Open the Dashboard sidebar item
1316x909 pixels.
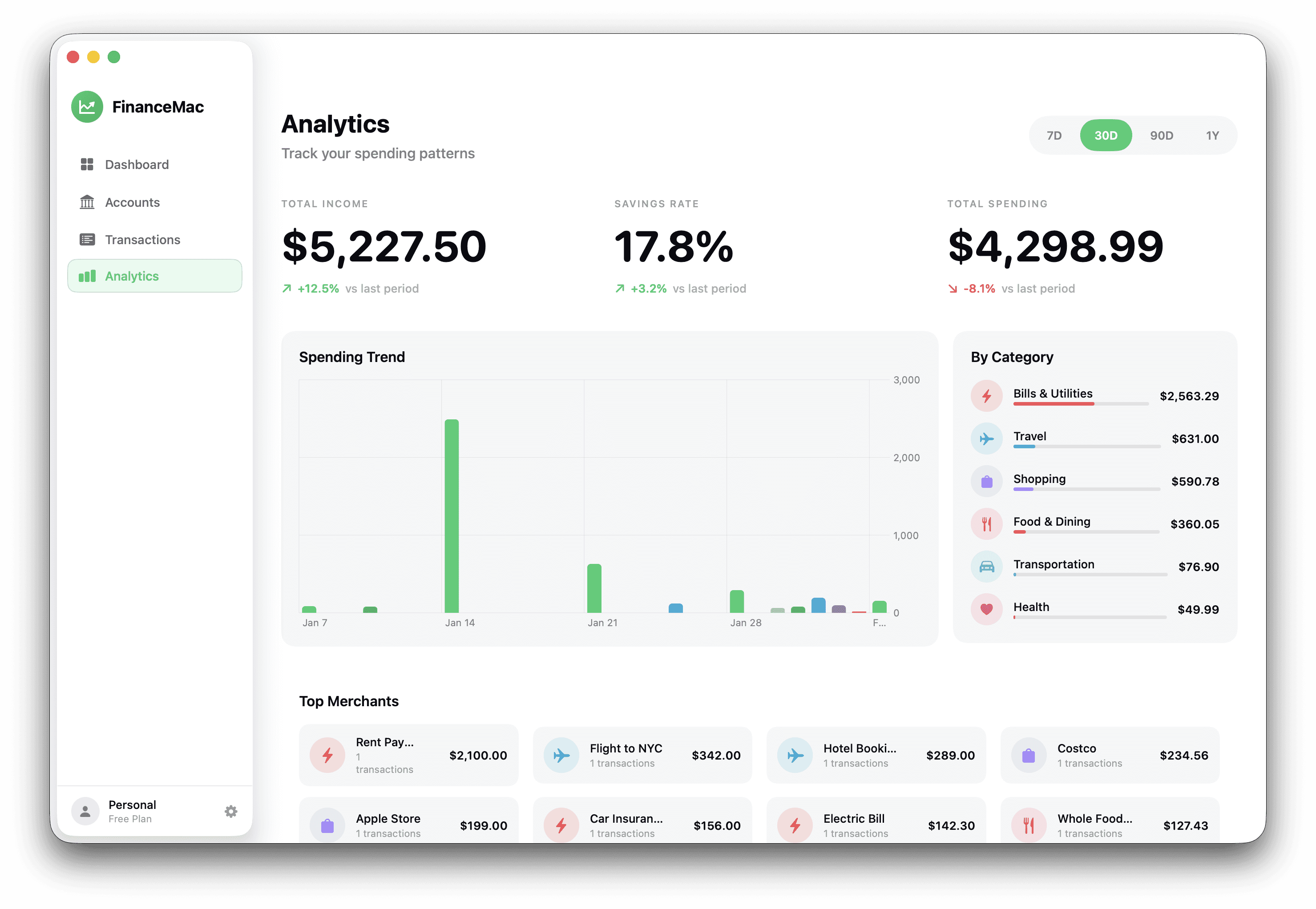137,165
